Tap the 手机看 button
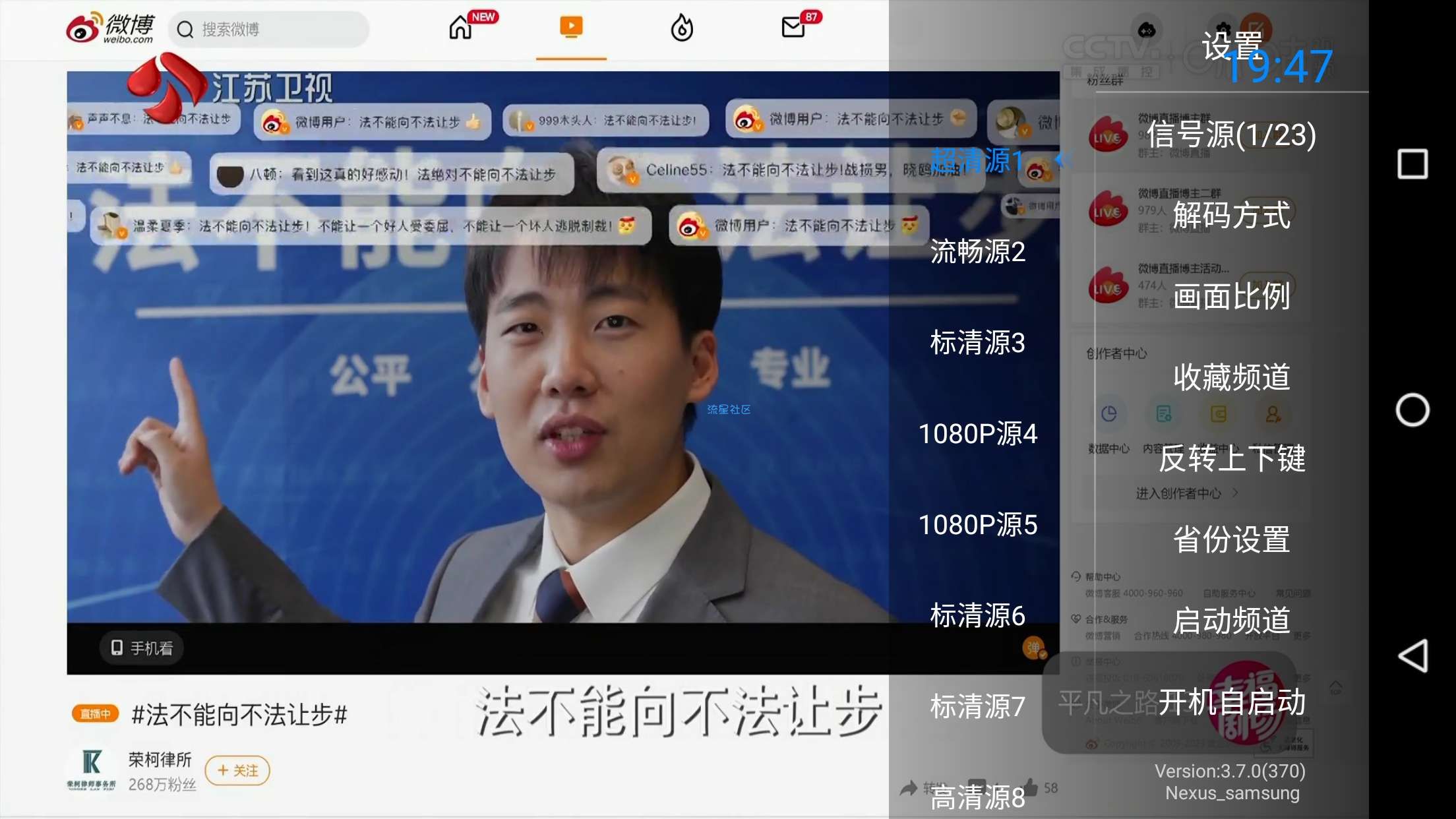 pos(142,648)
